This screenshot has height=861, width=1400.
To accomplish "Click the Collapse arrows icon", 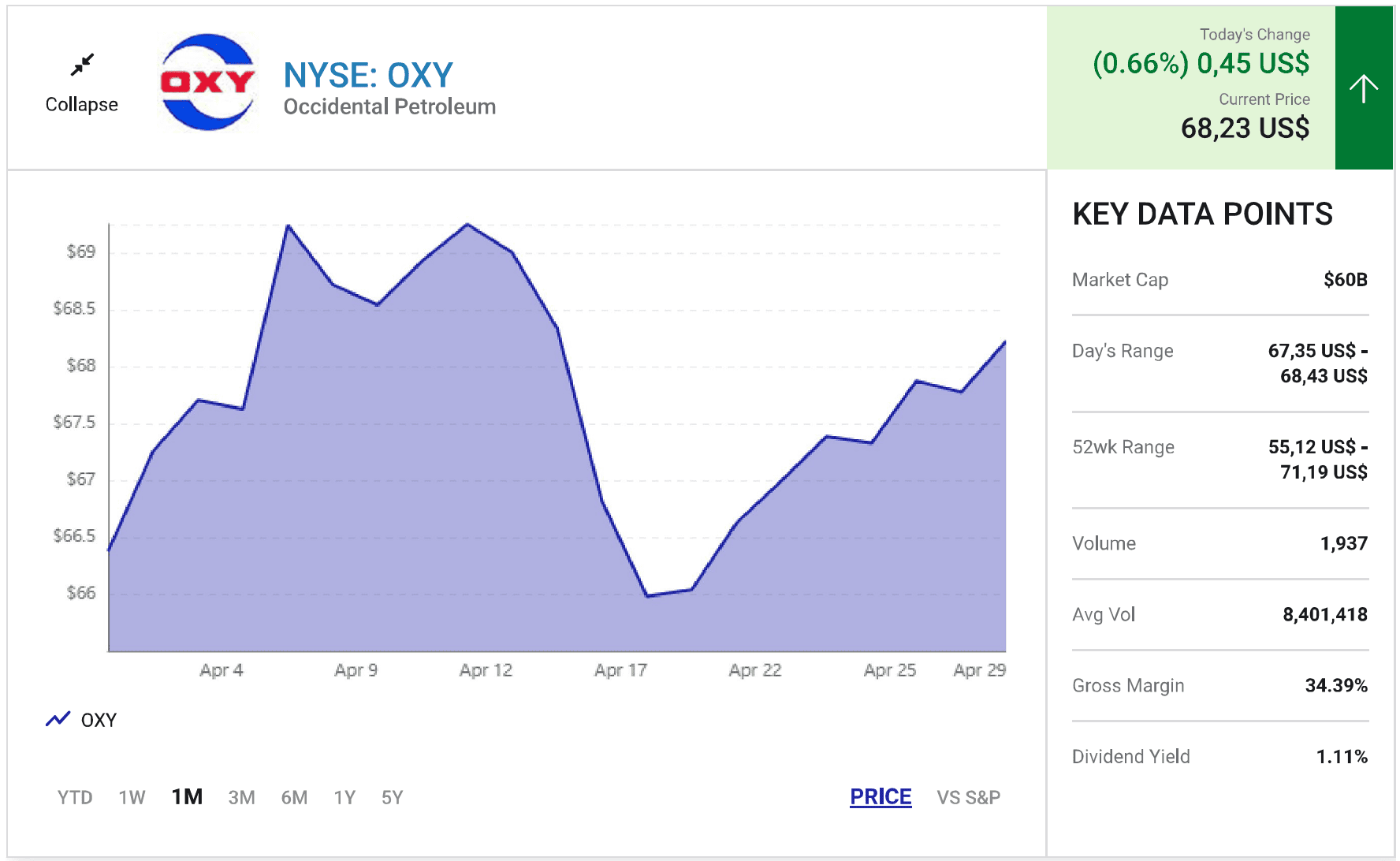I will 82,65.
